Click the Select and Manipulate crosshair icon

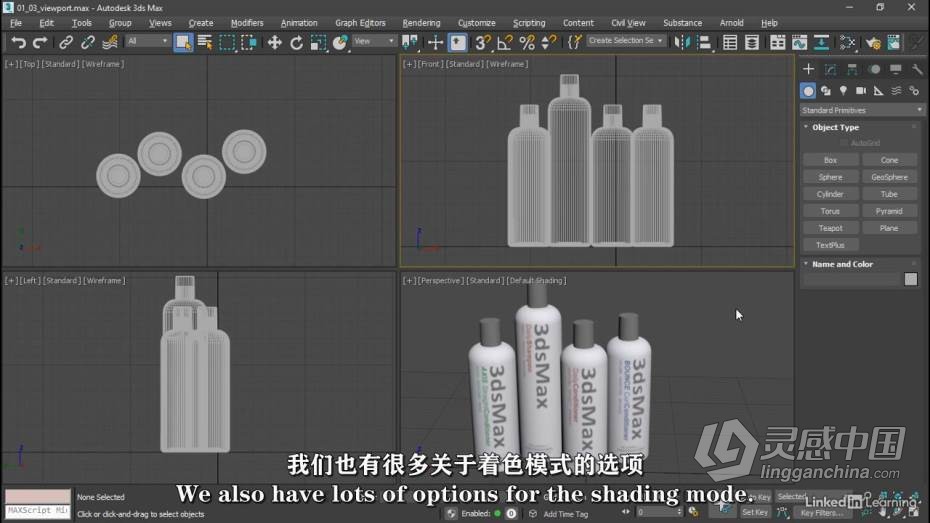click(435, 42)
